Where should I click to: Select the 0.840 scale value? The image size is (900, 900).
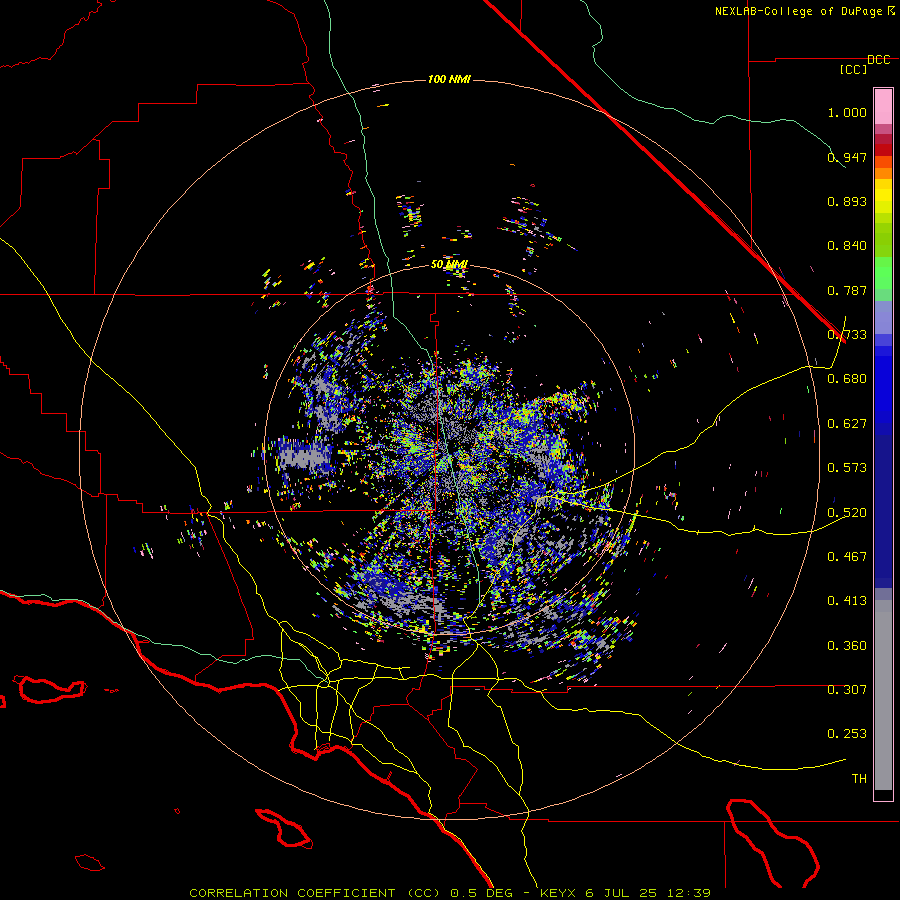pyautogui.click(x=847, y=246)
